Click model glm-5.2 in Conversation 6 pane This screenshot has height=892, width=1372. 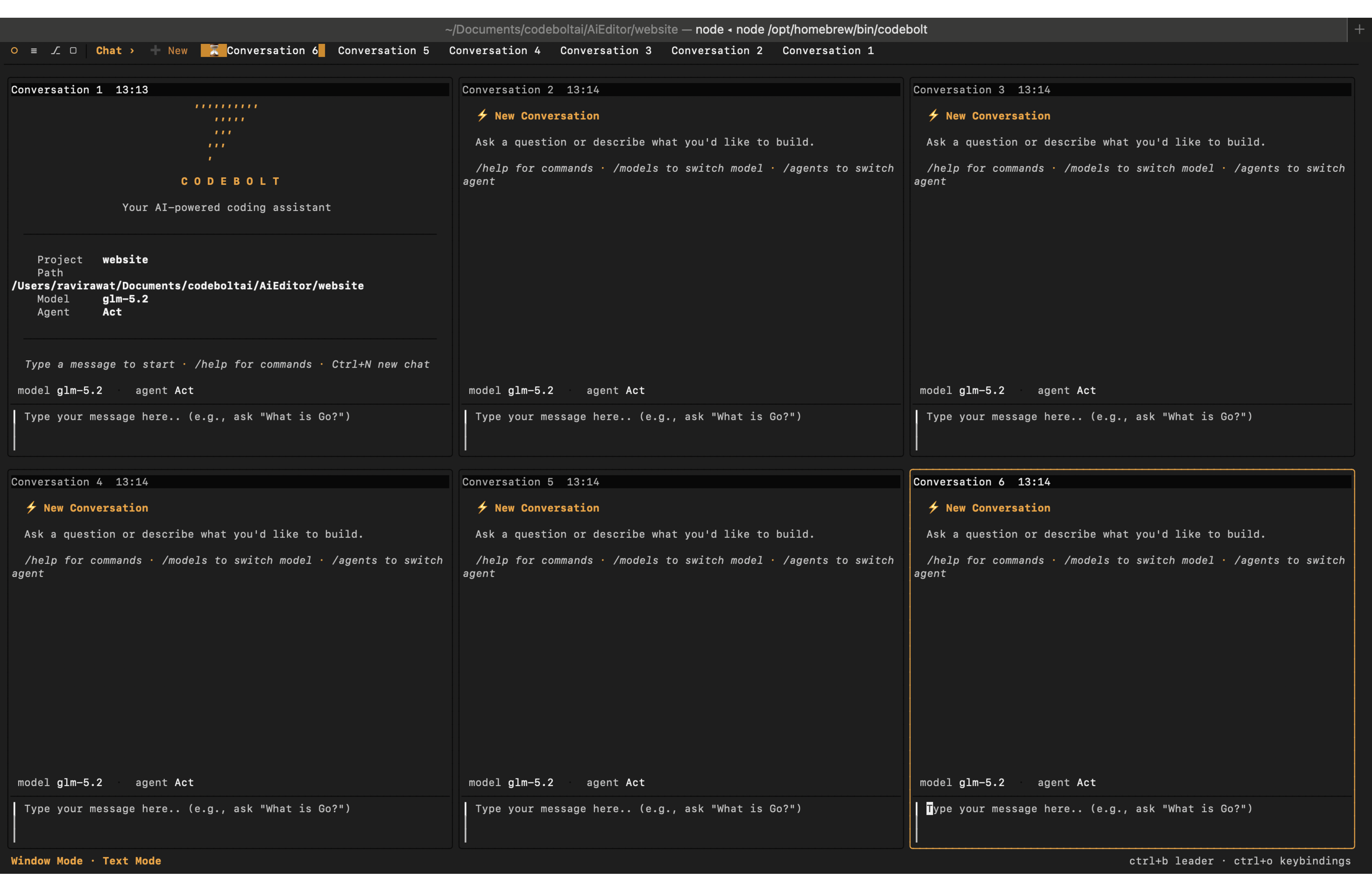click(x=962, y=782)
